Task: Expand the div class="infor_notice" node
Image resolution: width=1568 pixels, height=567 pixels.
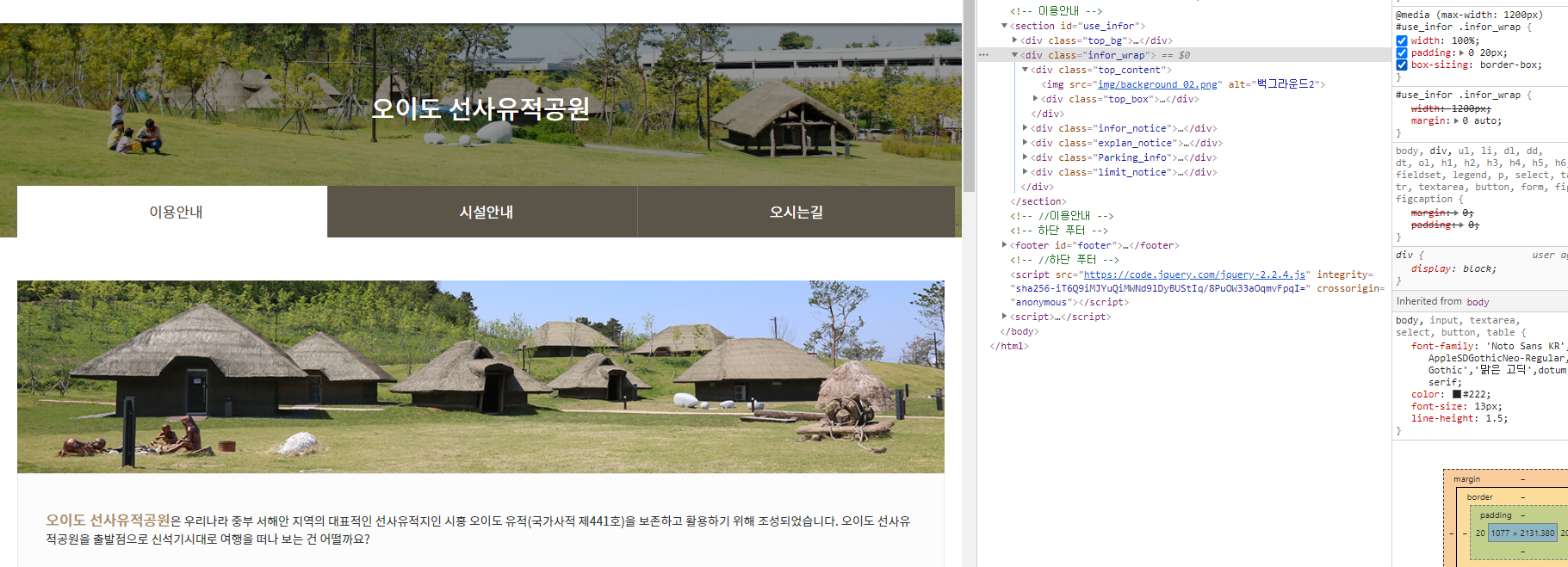Action: 1025,128
